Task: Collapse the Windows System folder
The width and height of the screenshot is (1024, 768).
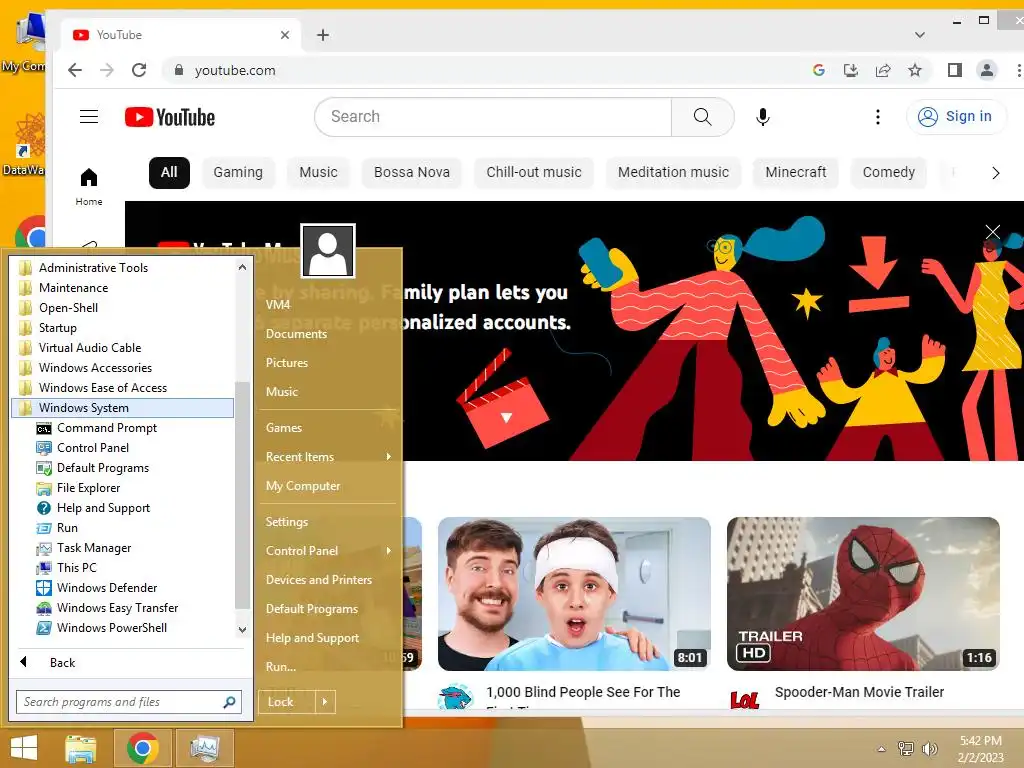Action: [x=122, y=408]
